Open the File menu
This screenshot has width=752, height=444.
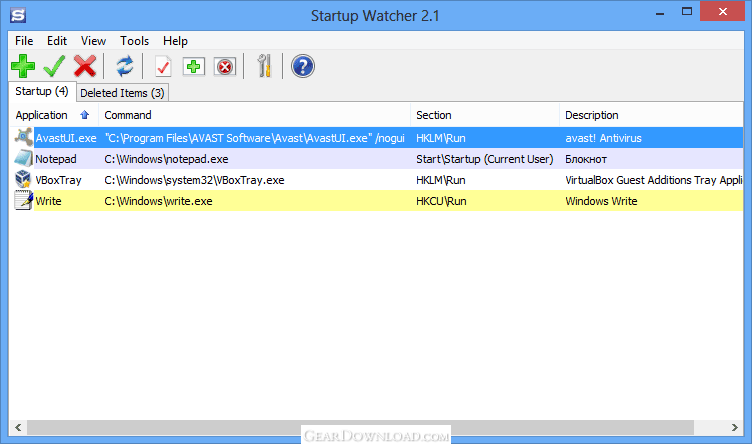(24, 41)
